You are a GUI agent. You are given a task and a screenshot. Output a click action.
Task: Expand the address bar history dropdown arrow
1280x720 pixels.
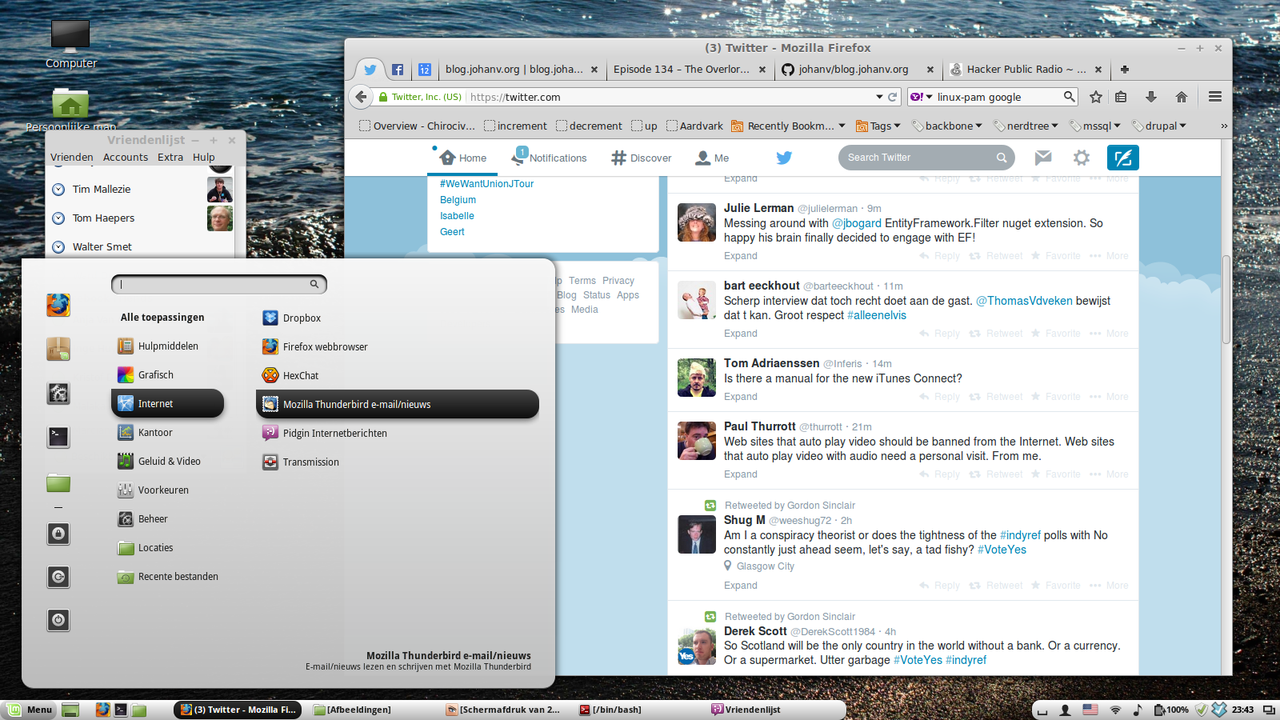click(878, 97)
